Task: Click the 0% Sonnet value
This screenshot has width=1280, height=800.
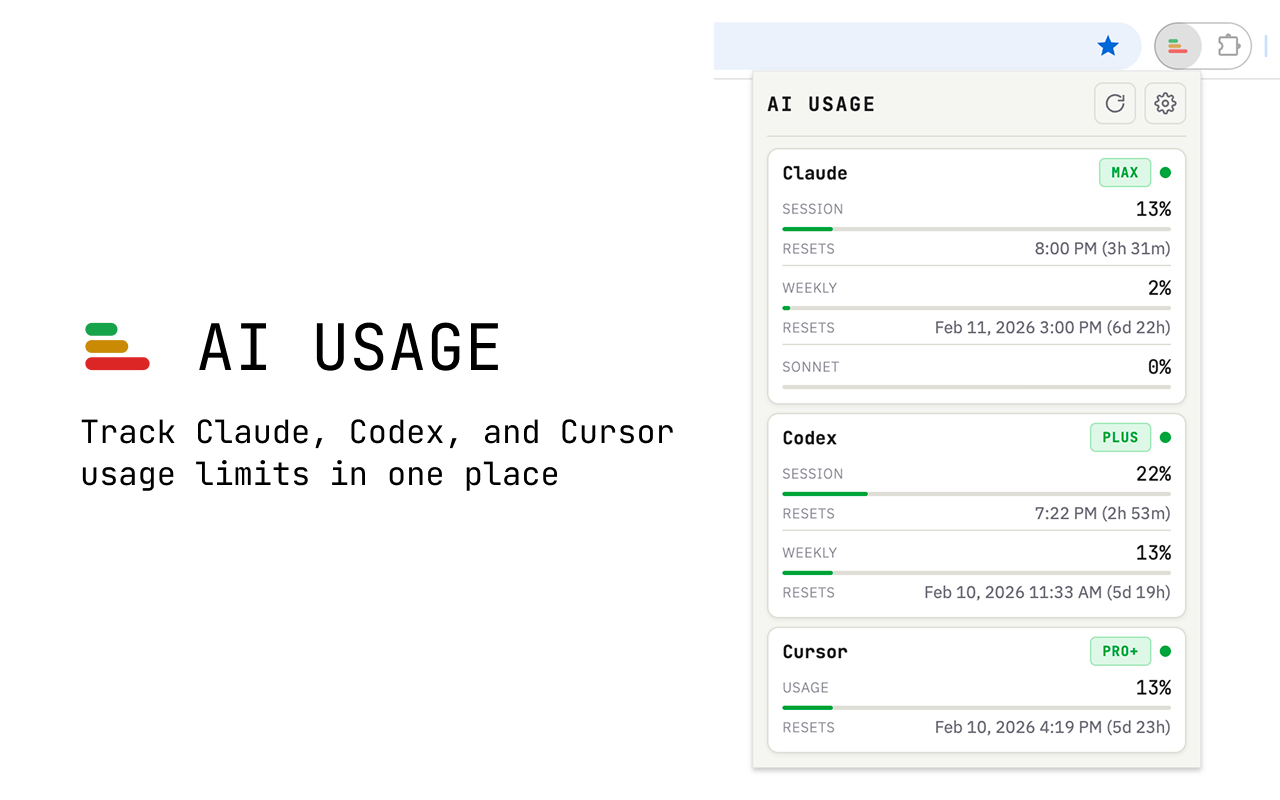Action: 1159,367
